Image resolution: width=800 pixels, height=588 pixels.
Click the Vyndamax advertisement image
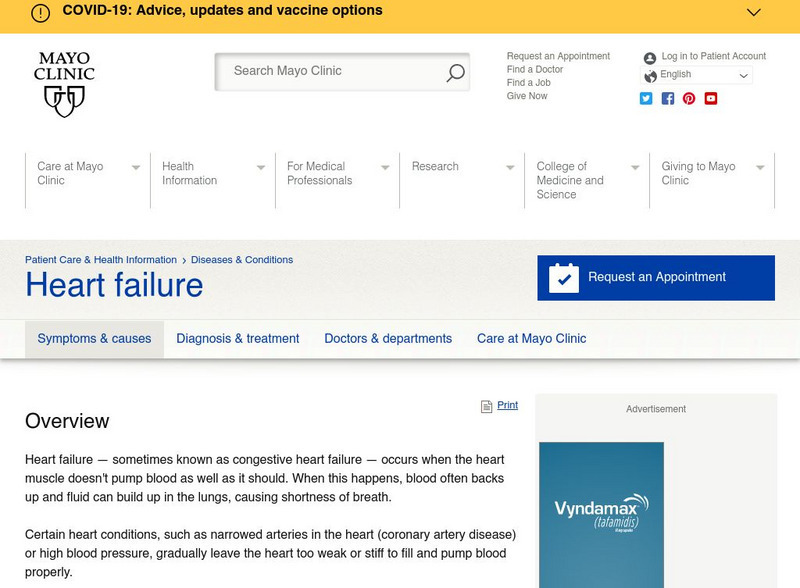(x=601, y=514)
